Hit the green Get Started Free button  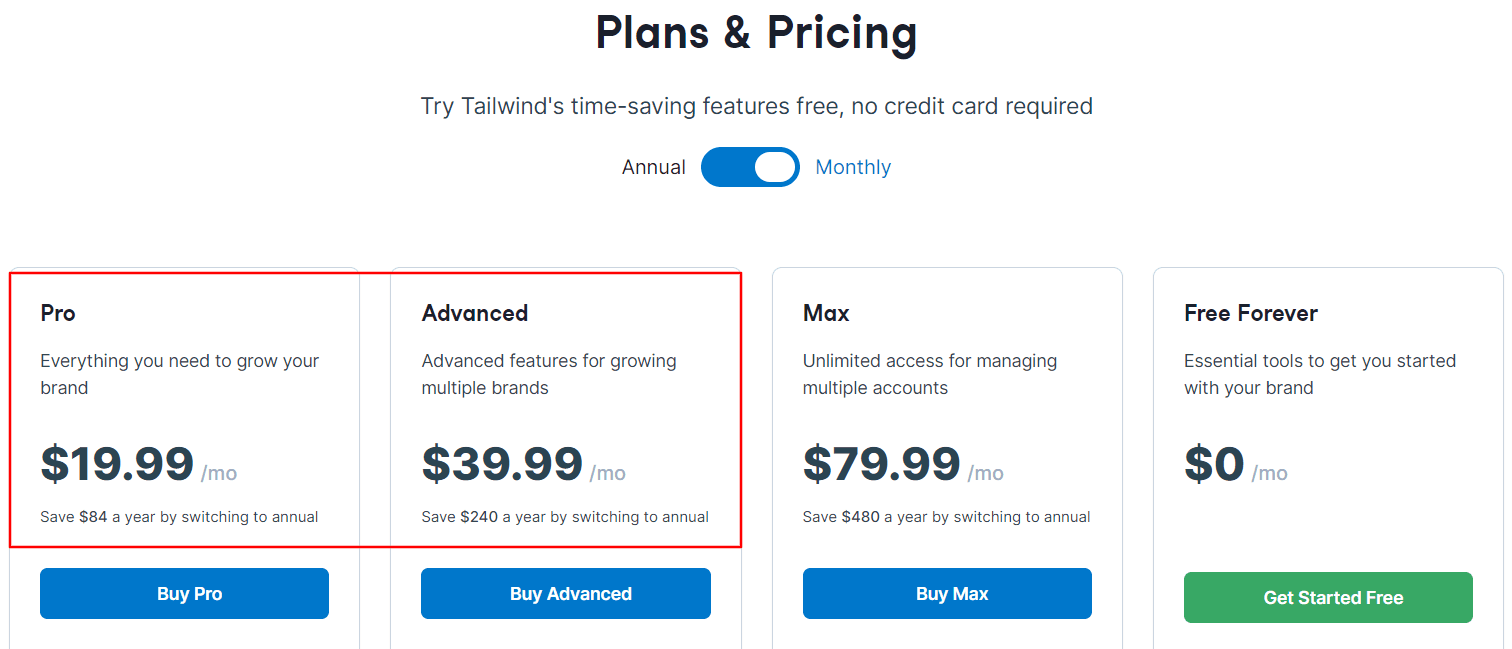coord(1328,598)
